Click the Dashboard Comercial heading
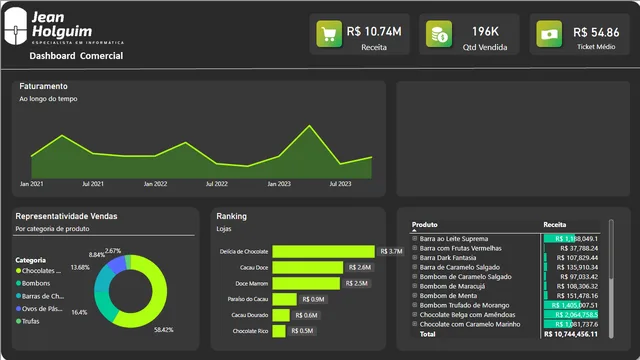Viewport: 640px width, 360px height. click(x=76, y=56)
